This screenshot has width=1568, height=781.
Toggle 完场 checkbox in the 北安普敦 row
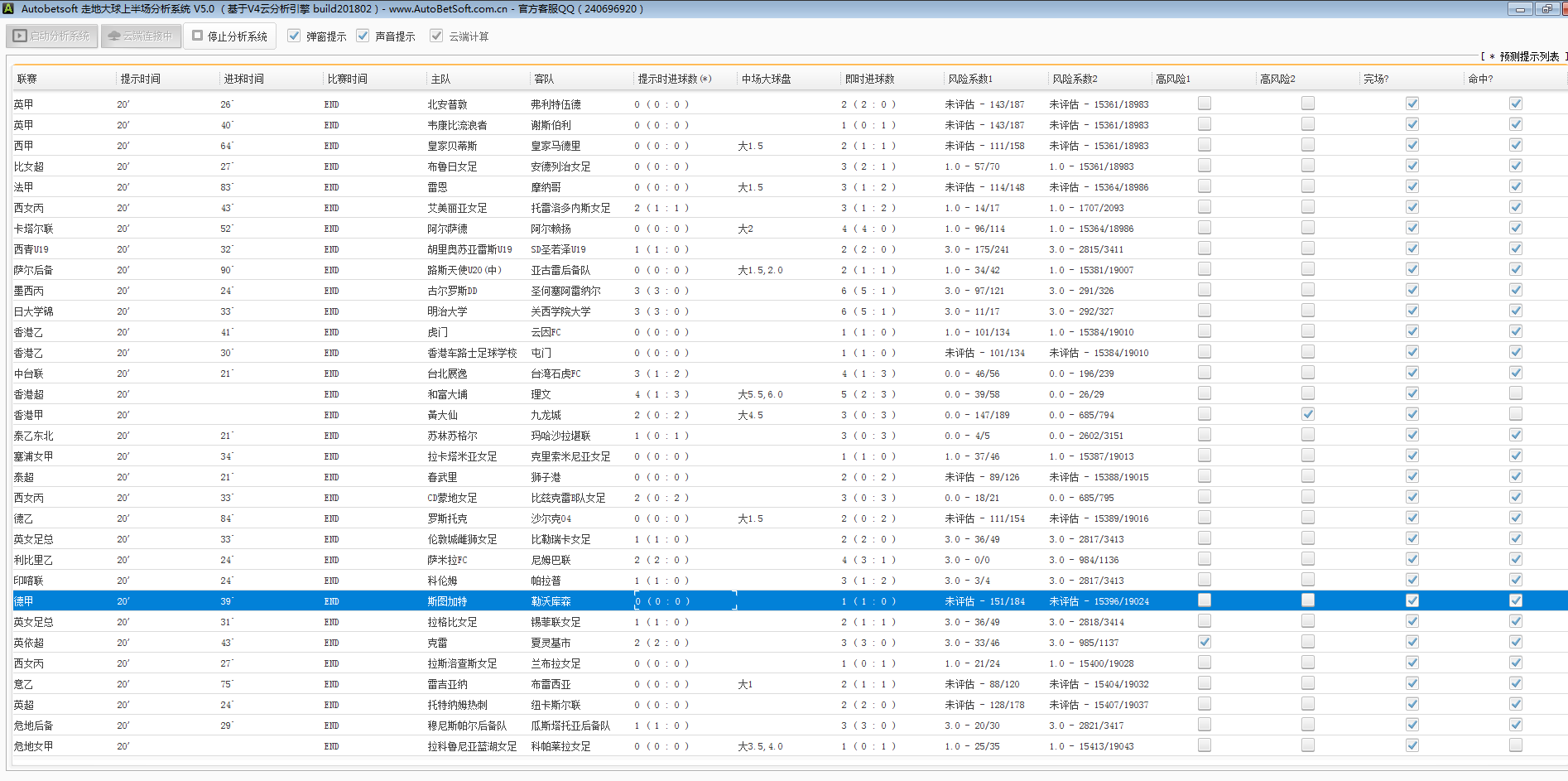[1412, 104]
